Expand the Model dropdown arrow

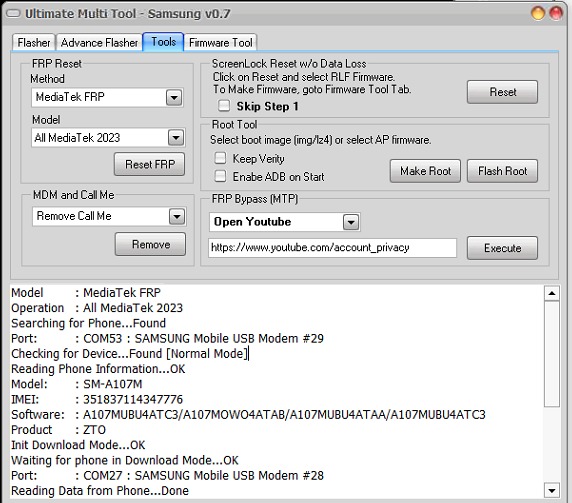tap(176, 138)
